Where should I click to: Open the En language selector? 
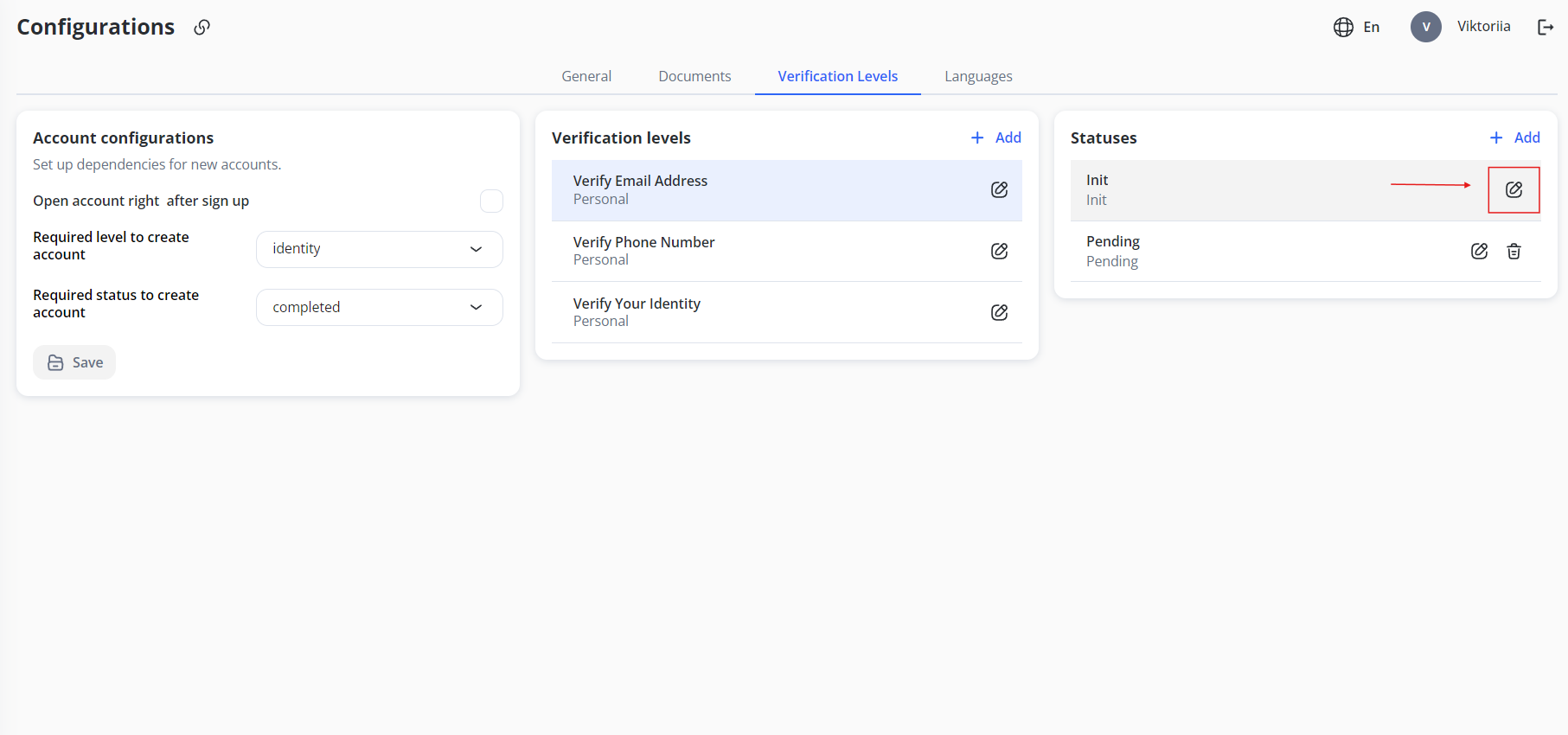tap(1371, 27)
